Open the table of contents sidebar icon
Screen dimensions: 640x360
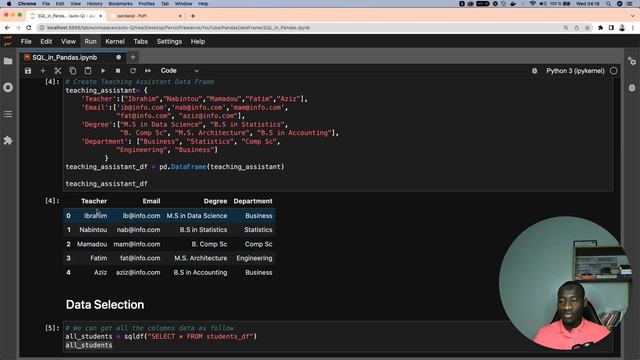pyautogui.click(x=8, y=114)
